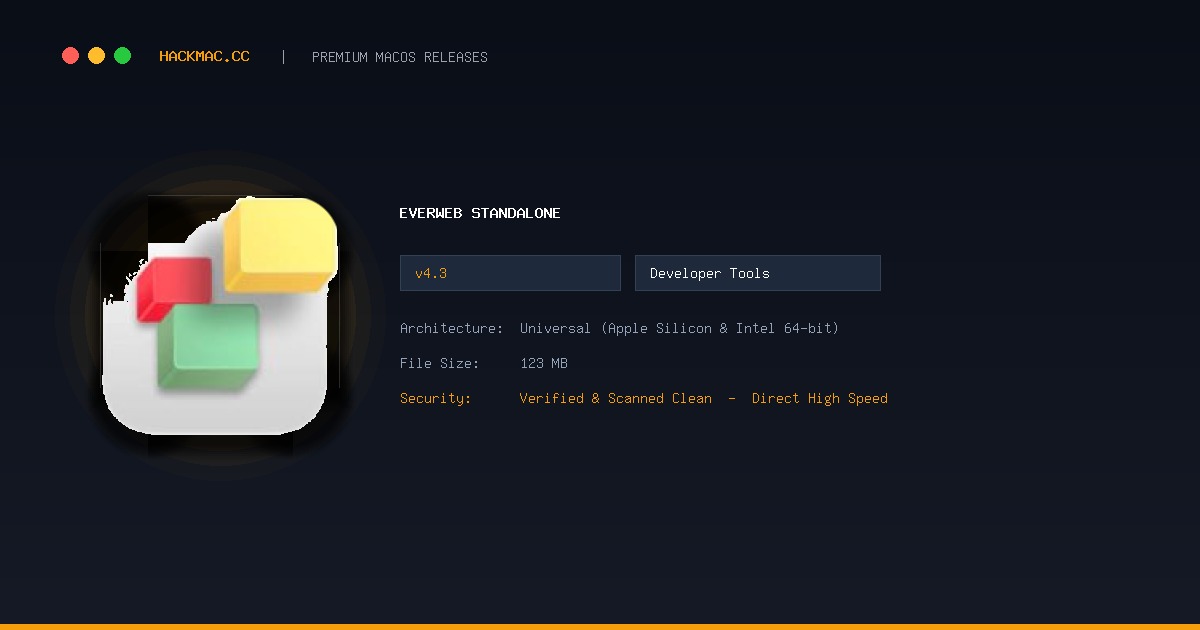Select the v4.3 version box
The image size is (1200, 630).
click(x=510, y=273)
